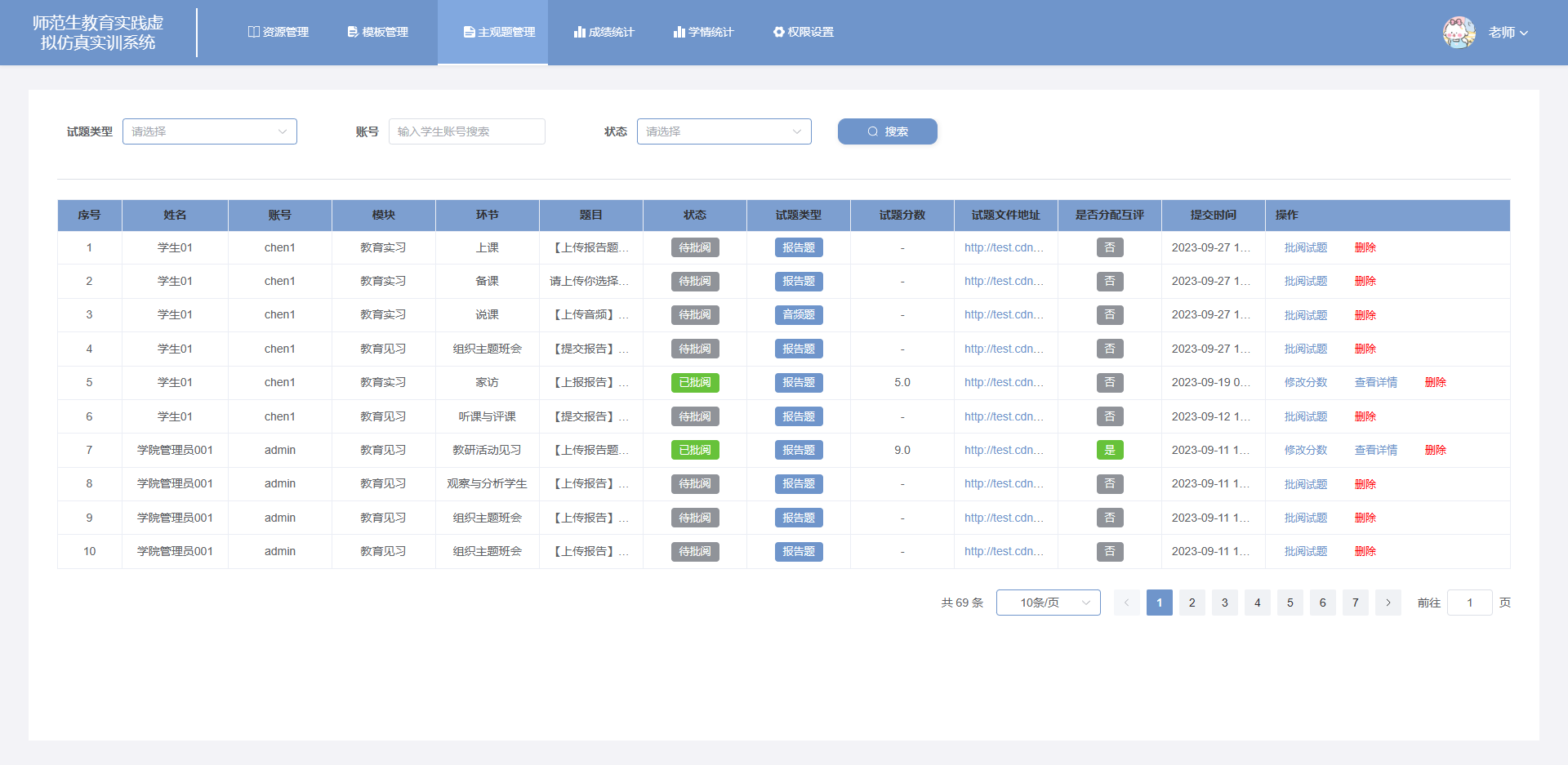
Task: Select page 2 in pagination
Action: (1192, 603)
